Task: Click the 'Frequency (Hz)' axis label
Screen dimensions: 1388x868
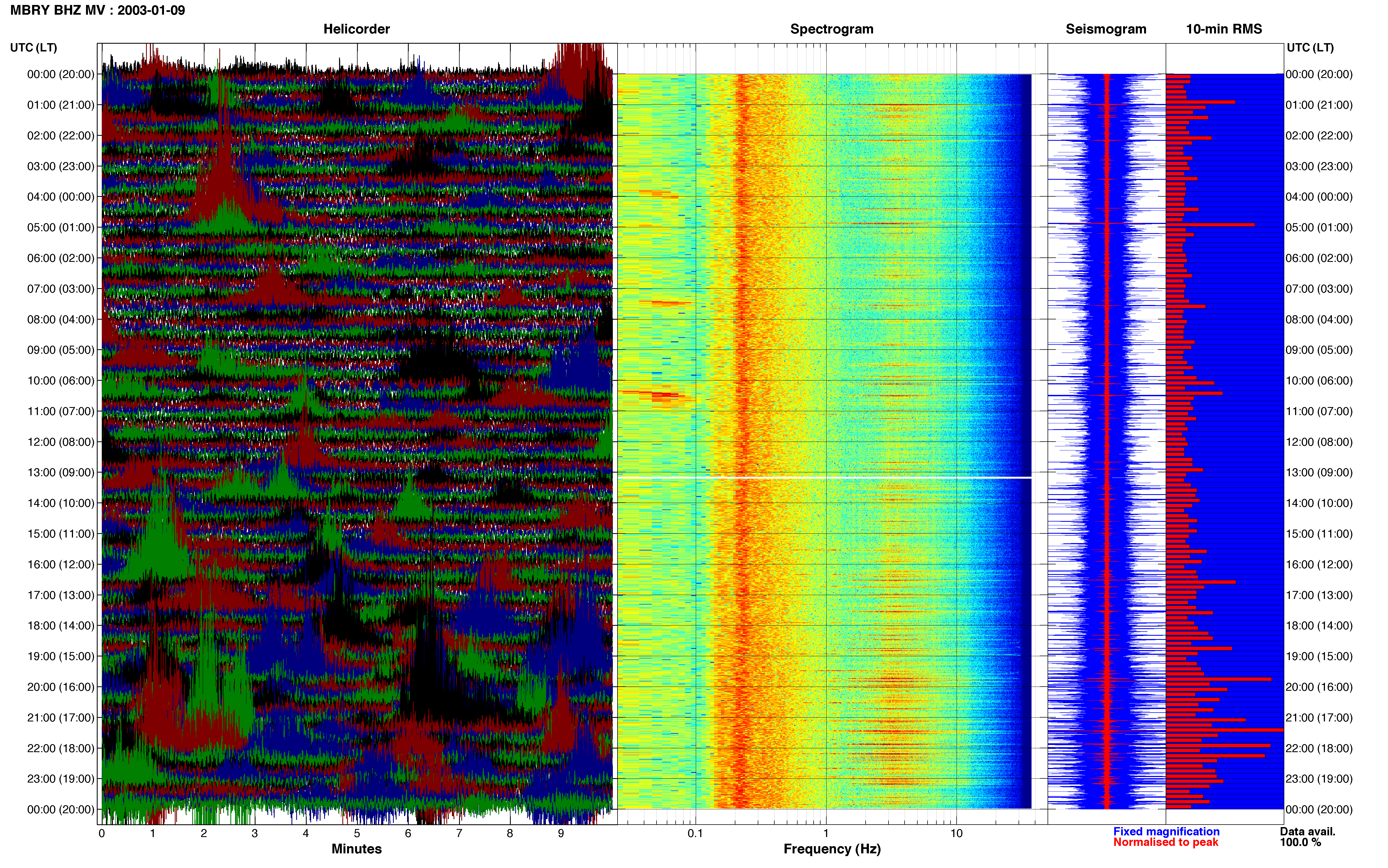Action: (x=832, y=849)
